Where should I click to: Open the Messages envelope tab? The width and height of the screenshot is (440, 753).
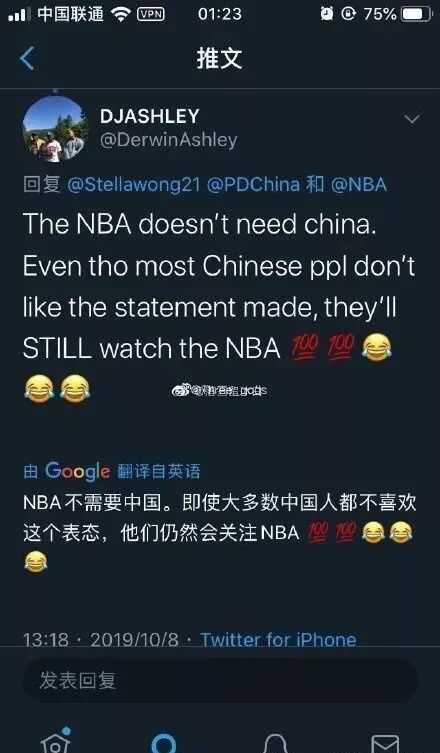click(x=384, y=743)
